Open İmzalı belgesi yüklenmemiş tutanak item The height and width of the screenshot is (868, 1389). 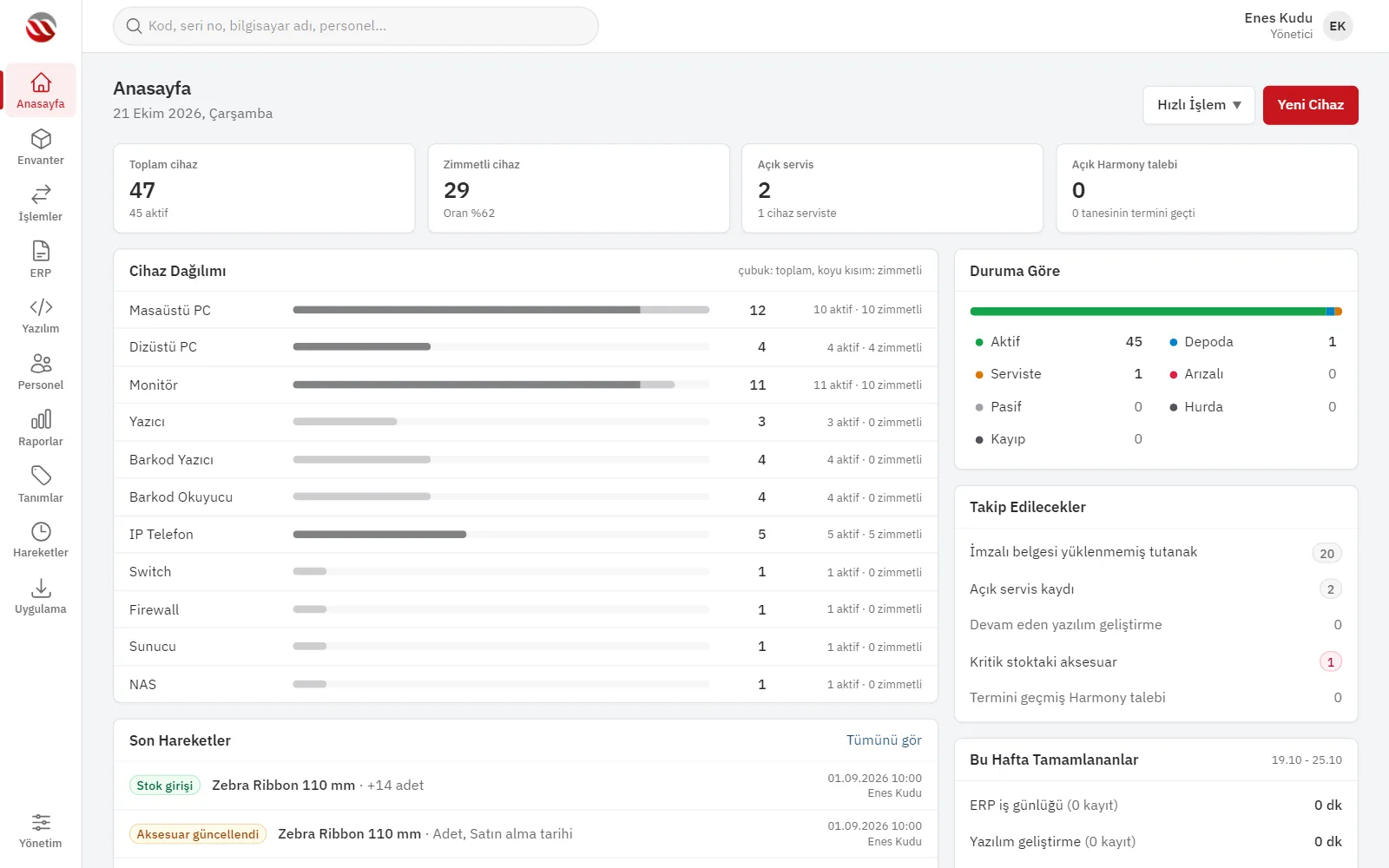point(1155,552)
